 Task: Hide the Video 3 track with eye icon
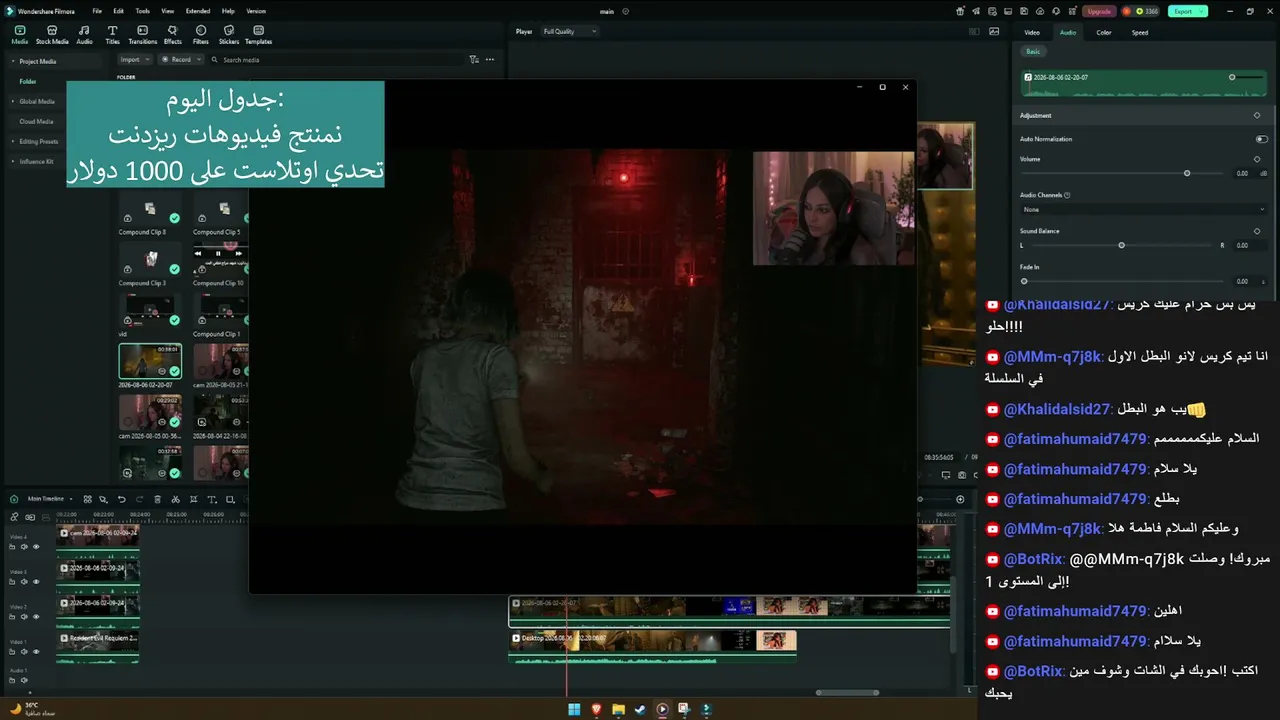[36, 582]
